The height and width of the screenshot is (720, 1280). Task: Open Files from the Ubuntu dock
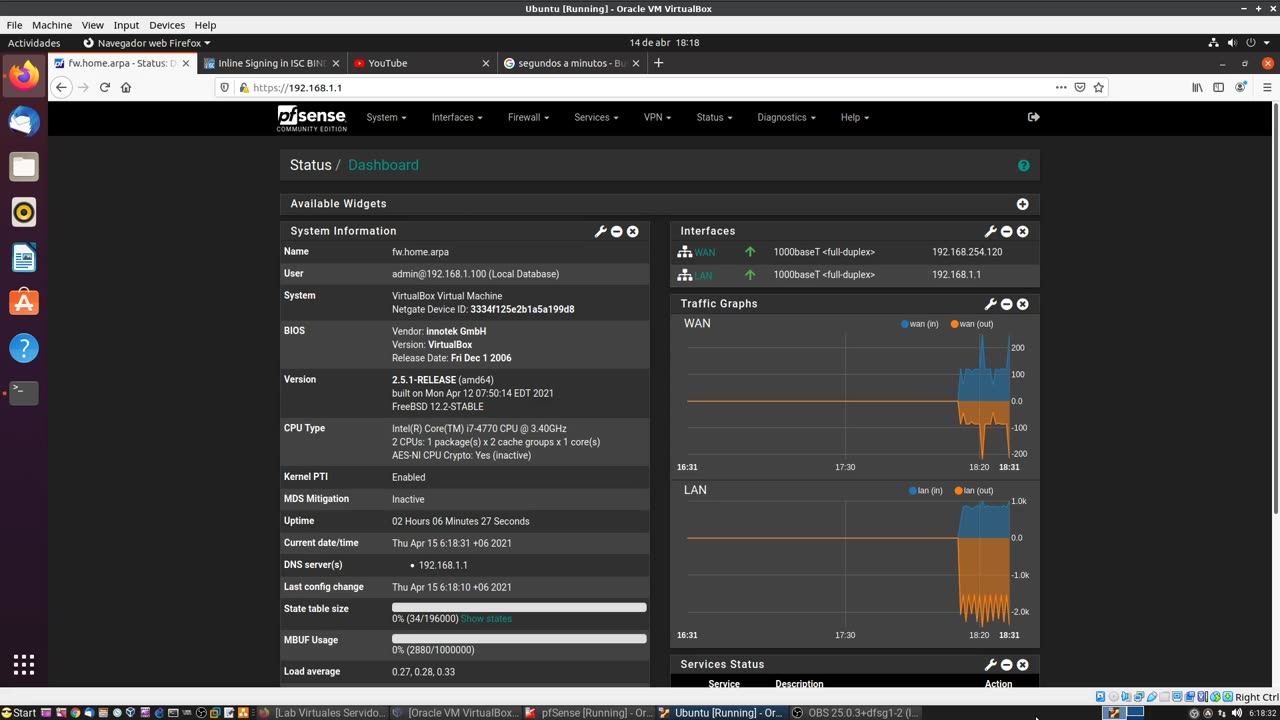[24, 167]
